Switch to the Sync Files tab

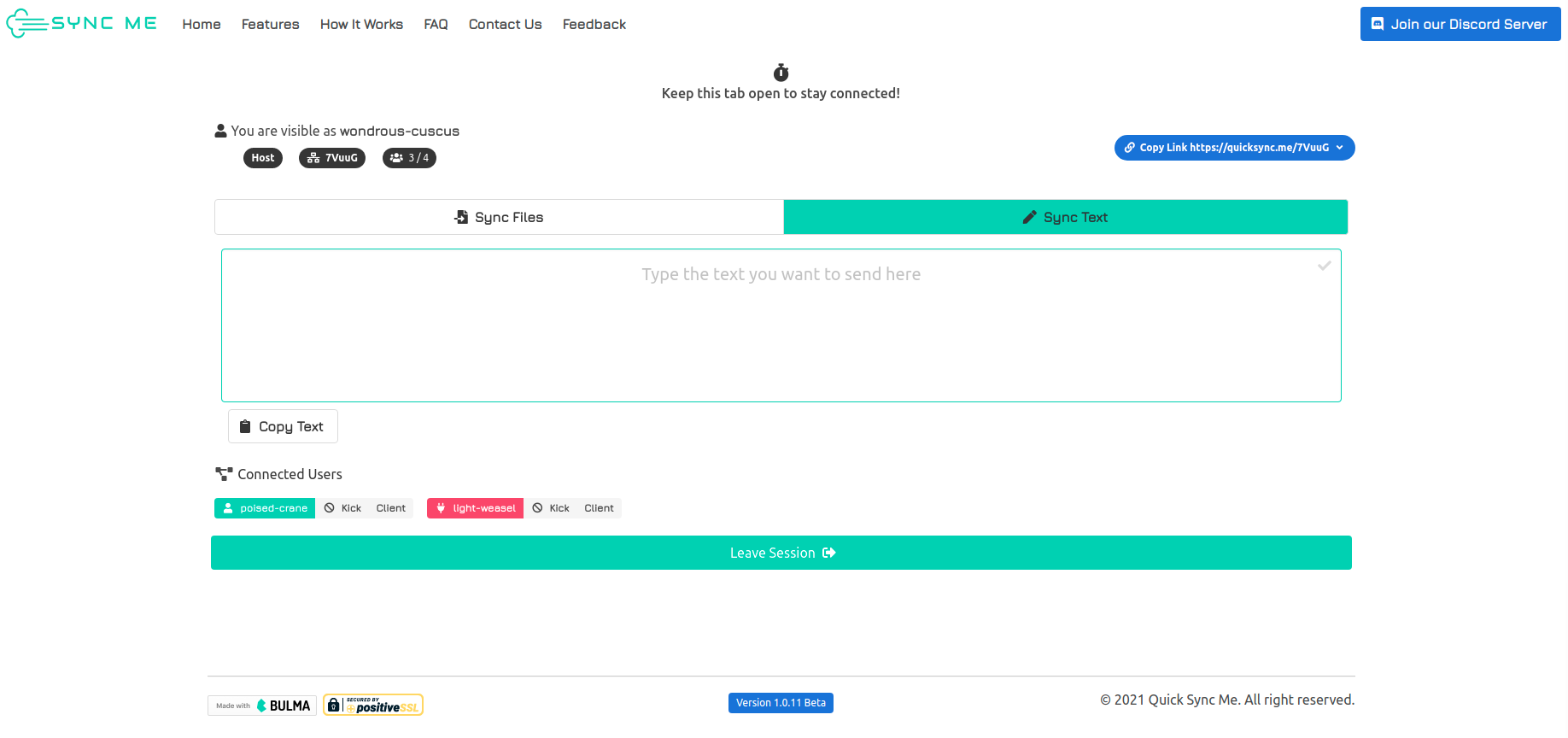tap(499, 217)
